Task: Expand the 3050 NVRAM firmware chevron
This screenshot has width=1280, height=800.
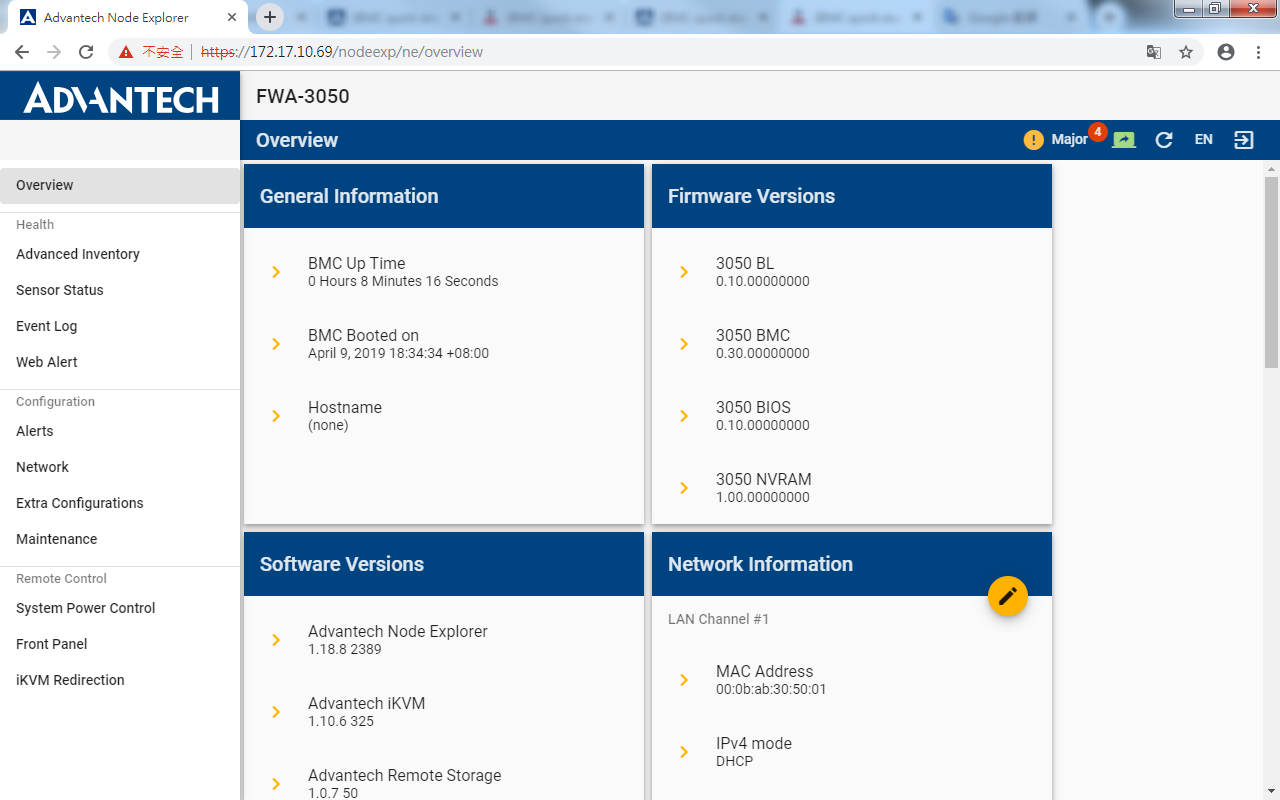Action: pos(684,488)
